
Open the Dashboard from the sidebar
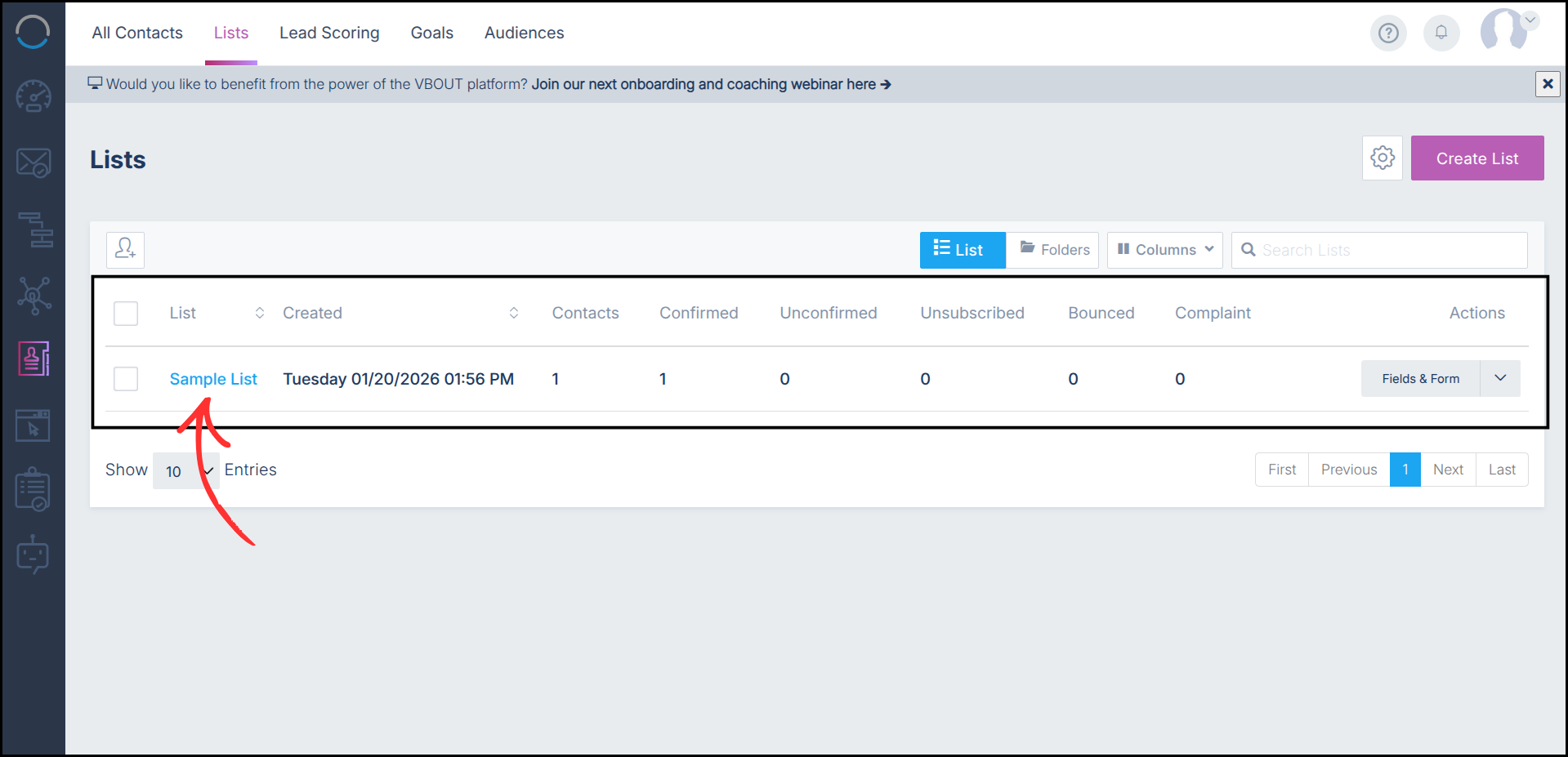point(33,96)
